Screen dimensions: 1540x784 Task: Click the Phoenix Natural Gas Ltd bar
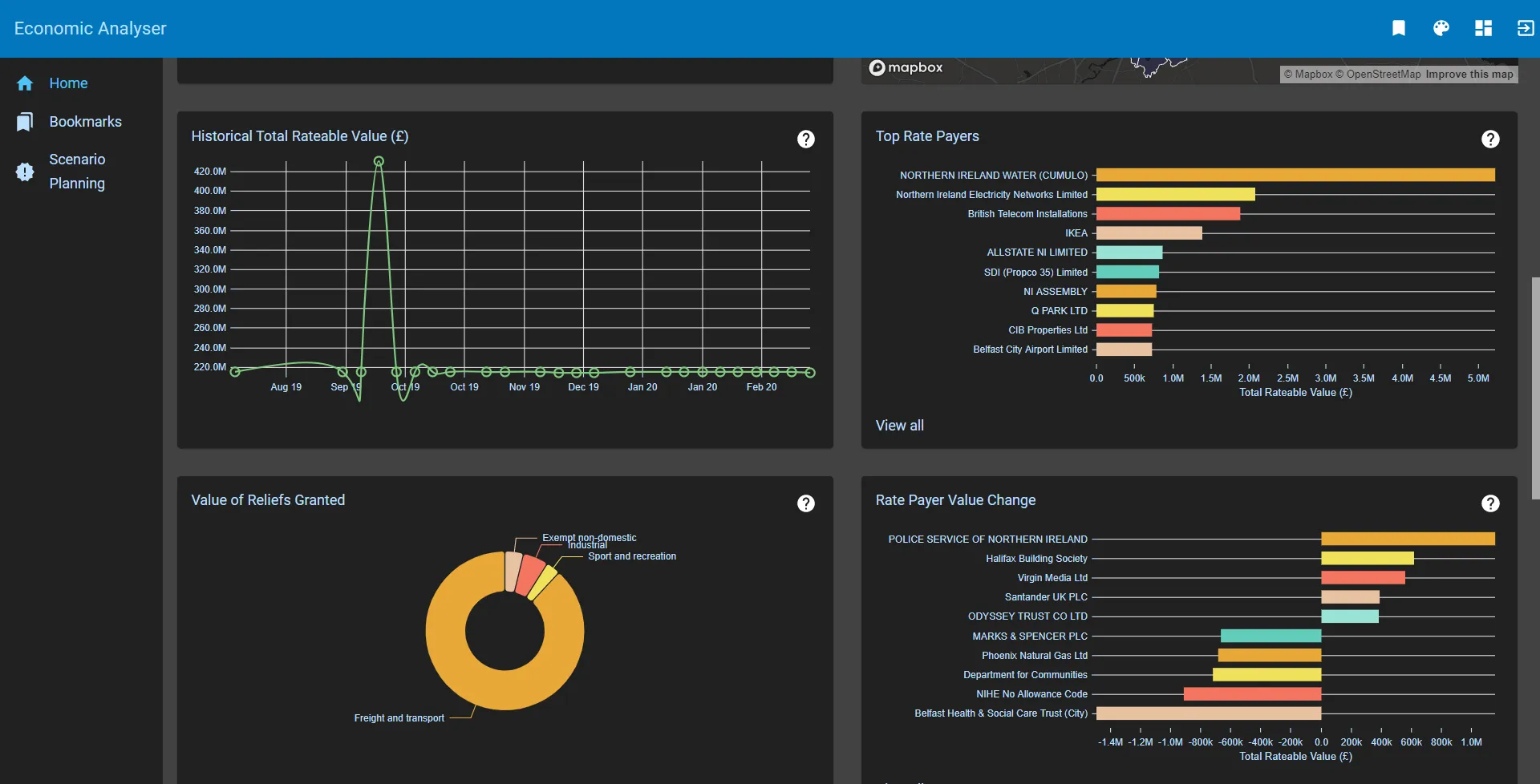(x=1270, y=656)
